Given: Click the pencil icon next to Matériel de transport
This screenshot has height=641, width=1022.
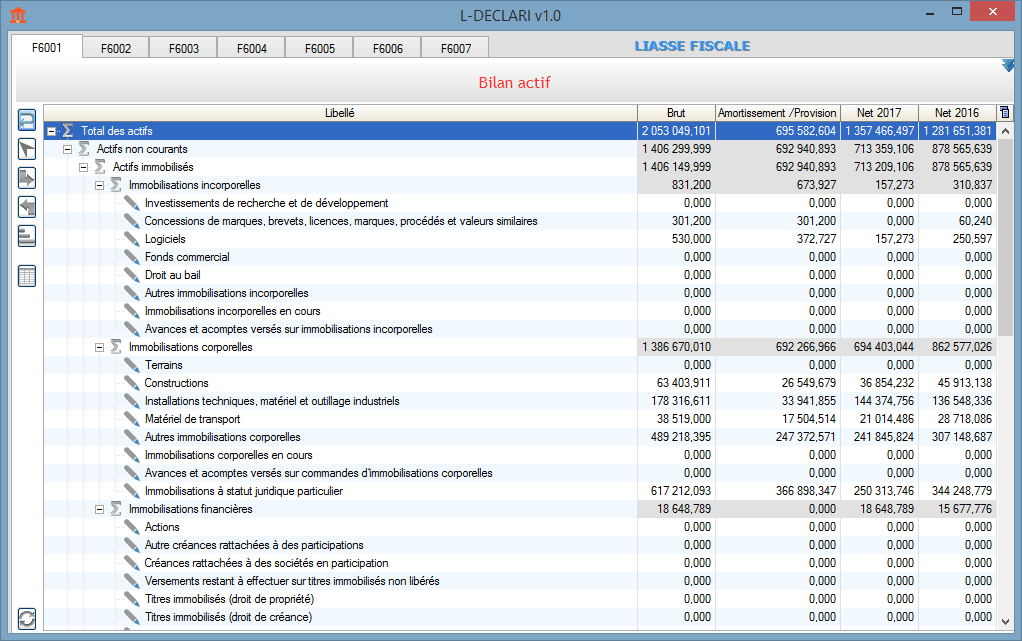Looking at the screenshot, I should [132, 419].
